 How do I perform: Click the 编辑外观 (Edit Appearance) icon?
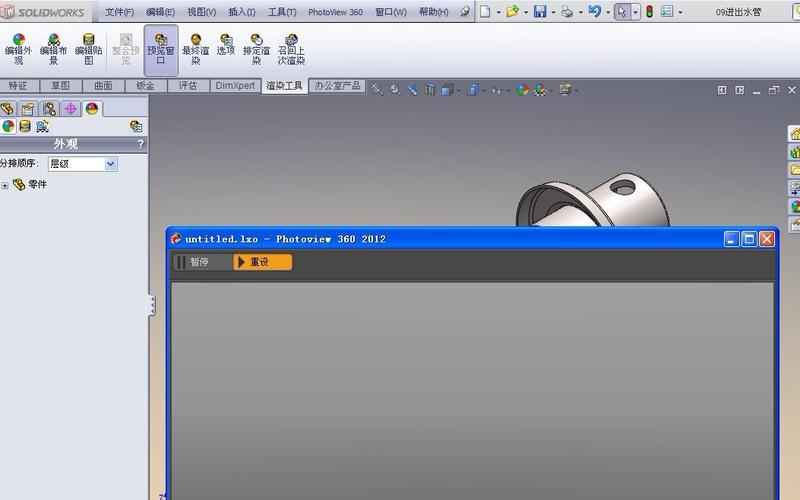tap(18, 49)
